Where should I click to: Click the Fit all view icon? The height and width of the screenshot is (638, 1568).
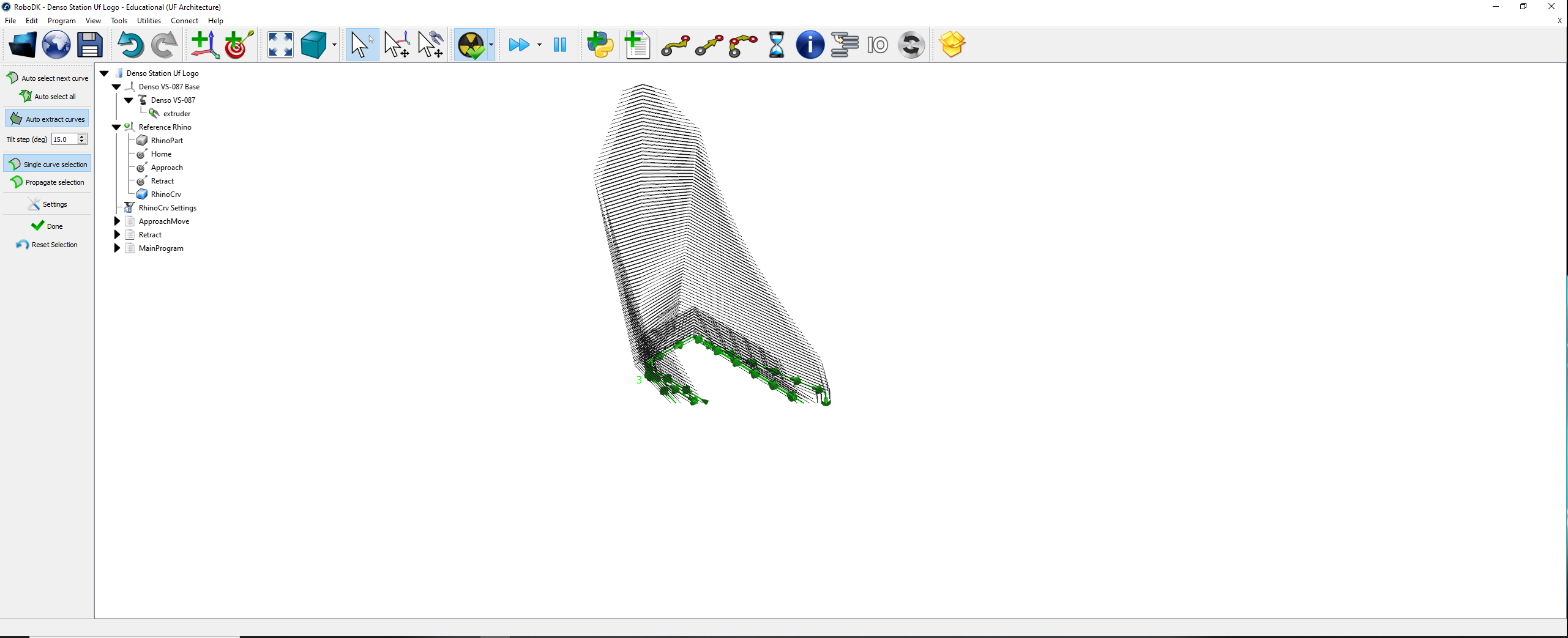tap(280, 45)
